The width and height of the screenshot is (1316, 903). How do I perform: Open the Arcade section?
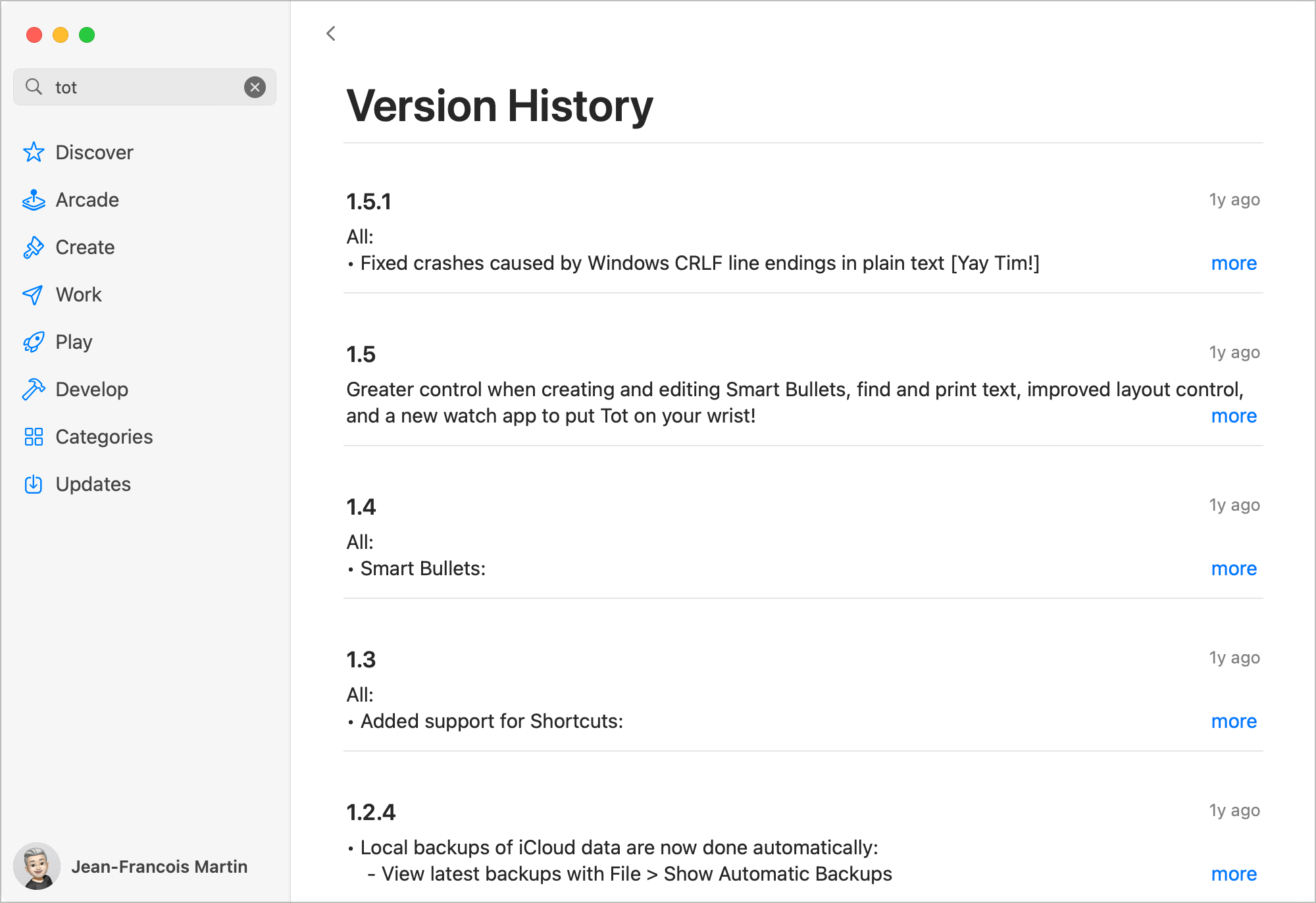point(87,199)
